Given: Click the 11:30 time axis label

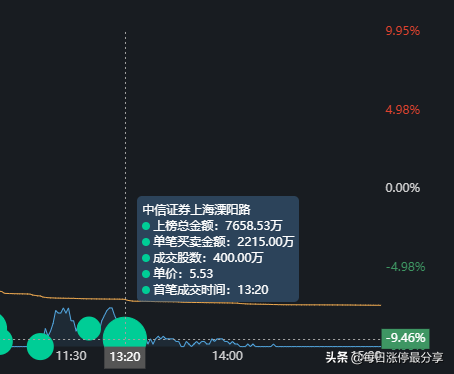Looking at the screenshot, I should coord(71,356).
